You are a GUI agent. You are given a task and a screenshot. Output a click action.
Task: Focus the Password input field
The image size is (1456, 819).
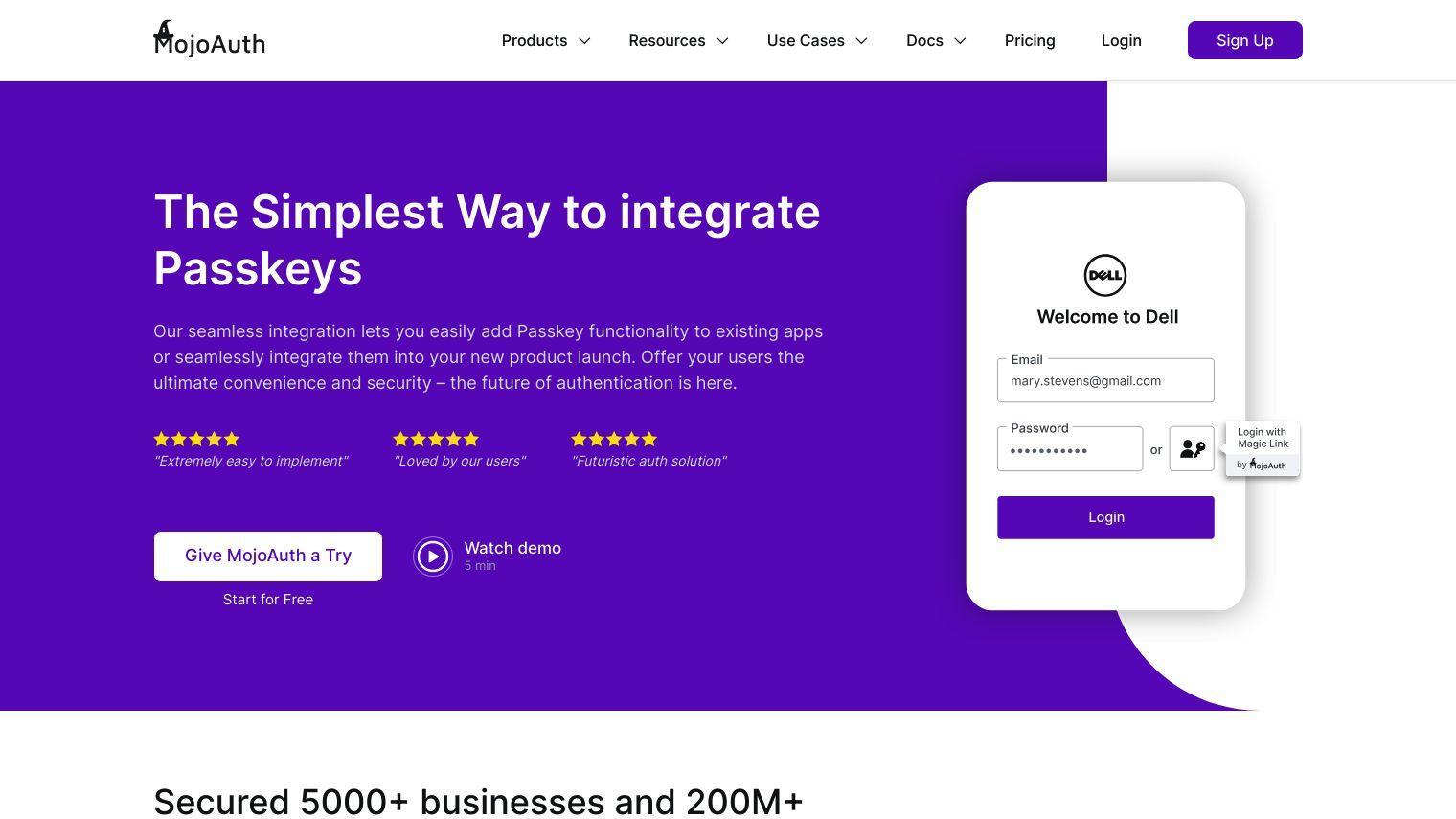(x=1070, y=449)
